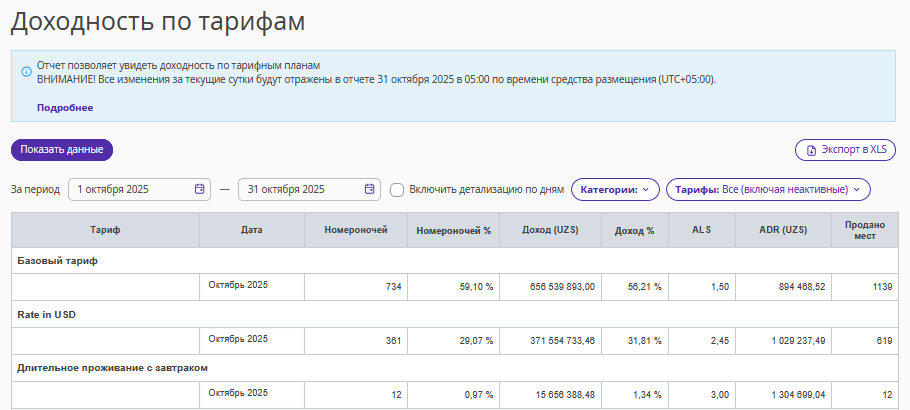Click the info icon in the blue notice
Image resolution: width=910 pixels, height=410 pixels.
click(x=26, y=71)
